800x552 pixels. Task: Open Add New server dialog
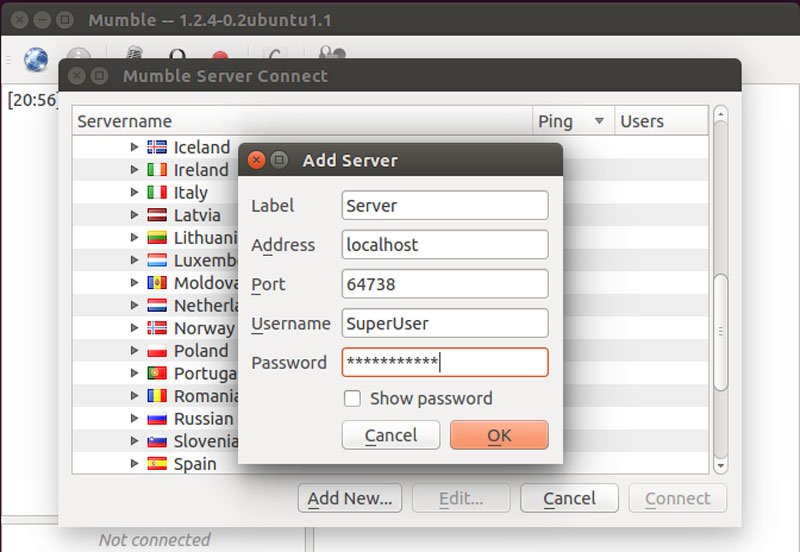coord(350,498)
